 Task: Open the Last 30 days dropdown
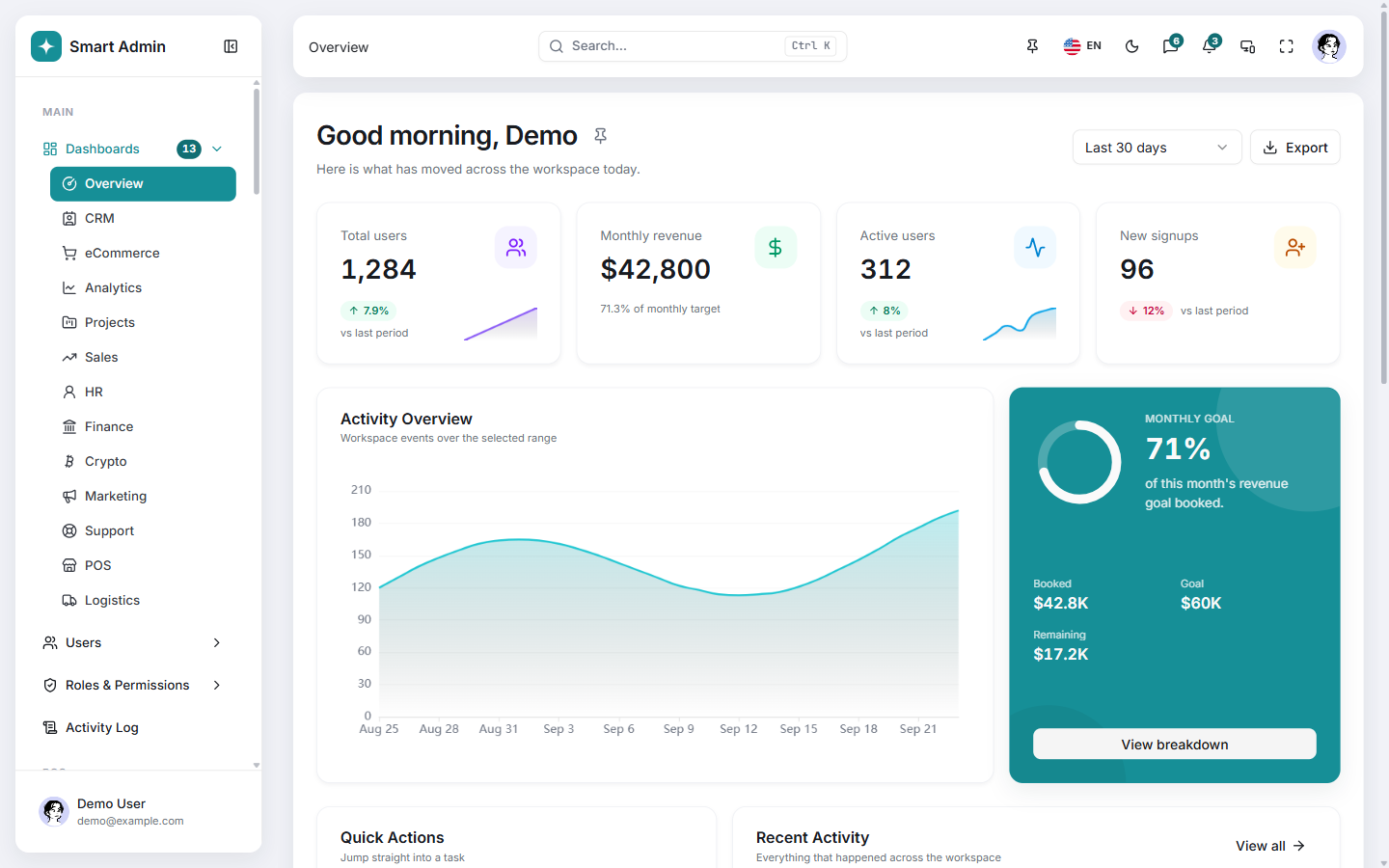click(x=1157, y=148)
